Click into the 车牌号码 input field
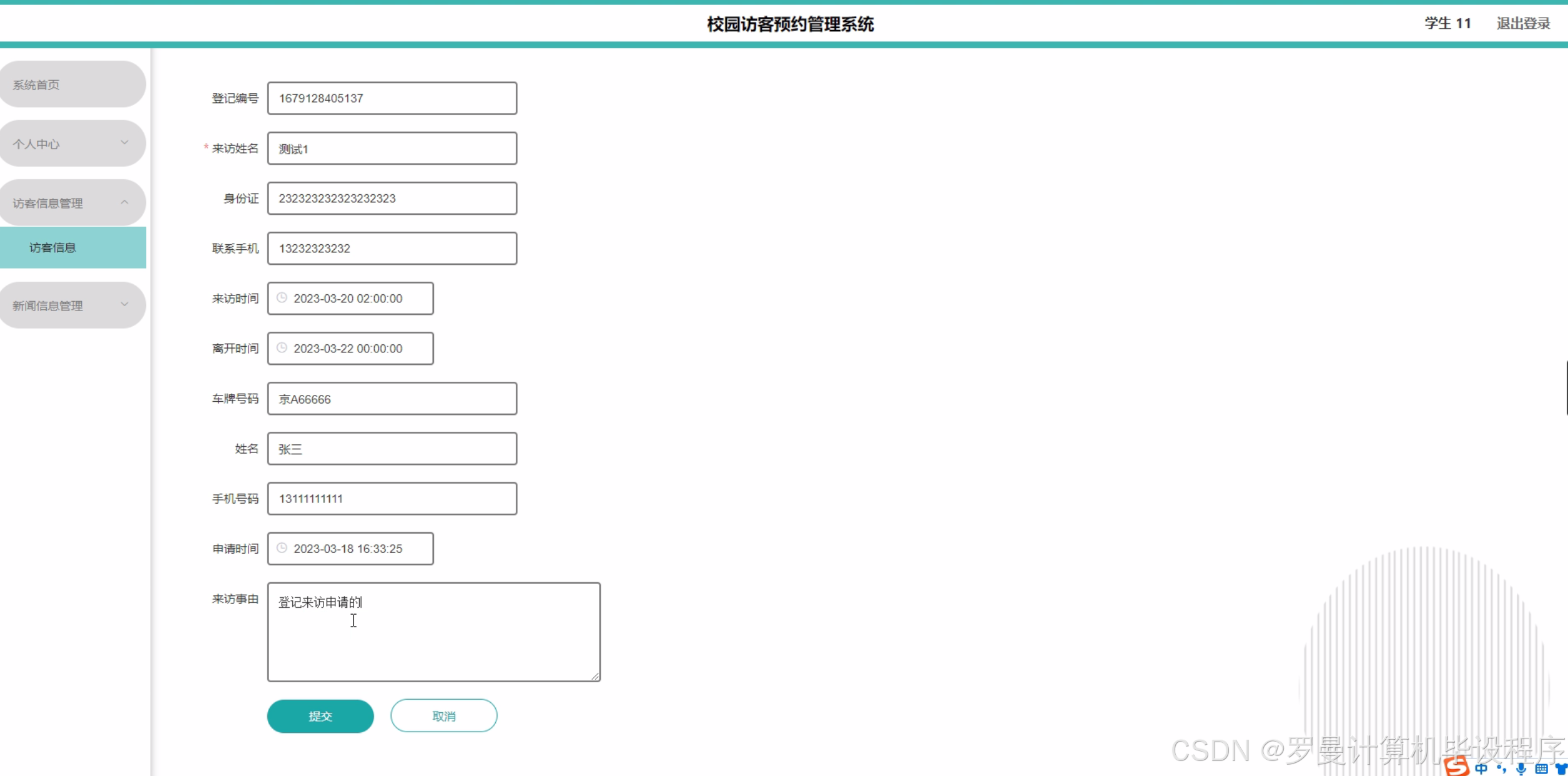 392,399
